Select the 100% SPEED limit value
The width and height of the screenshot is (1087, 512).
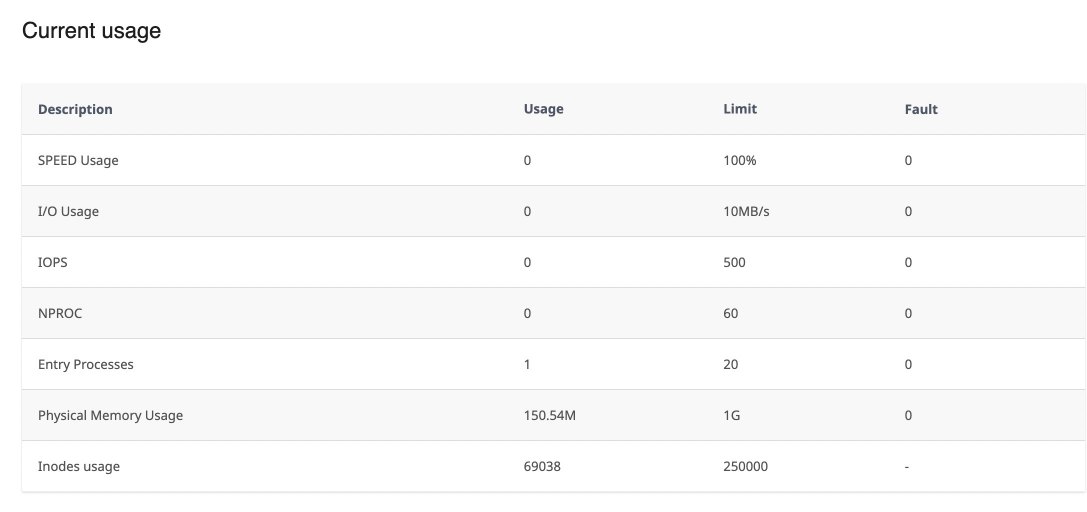[740, 161]
